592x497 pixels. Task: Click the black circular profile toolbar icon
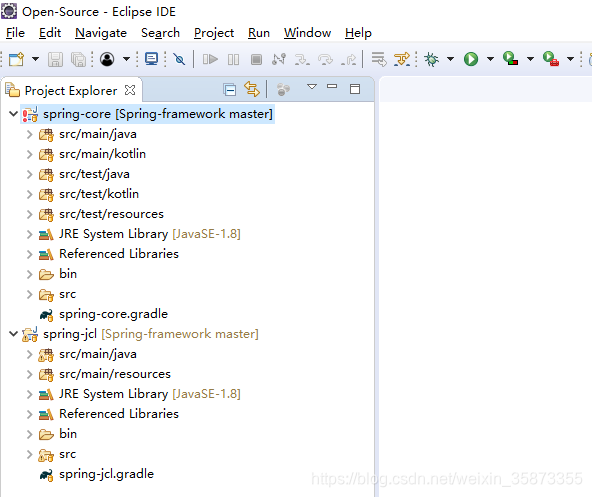[107, 59]
